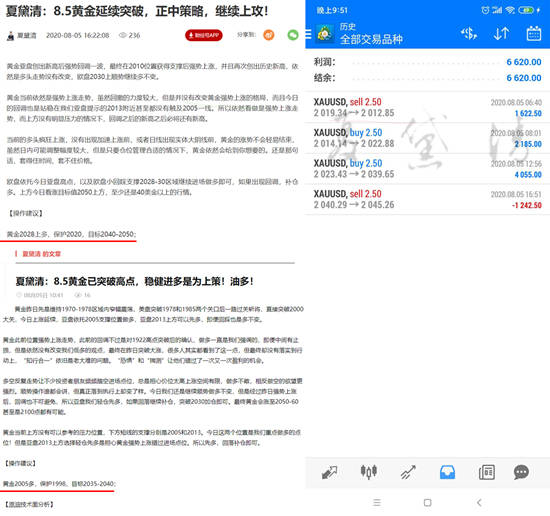550x516 pixels.
Task: Tap the sort arrows icon
Action: coord(501,34)
